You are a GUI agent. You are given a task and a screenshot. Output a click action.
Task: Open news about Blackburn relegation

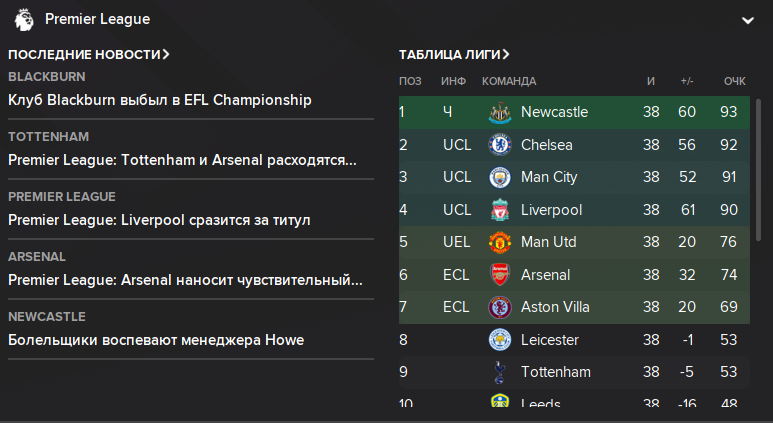160,100
